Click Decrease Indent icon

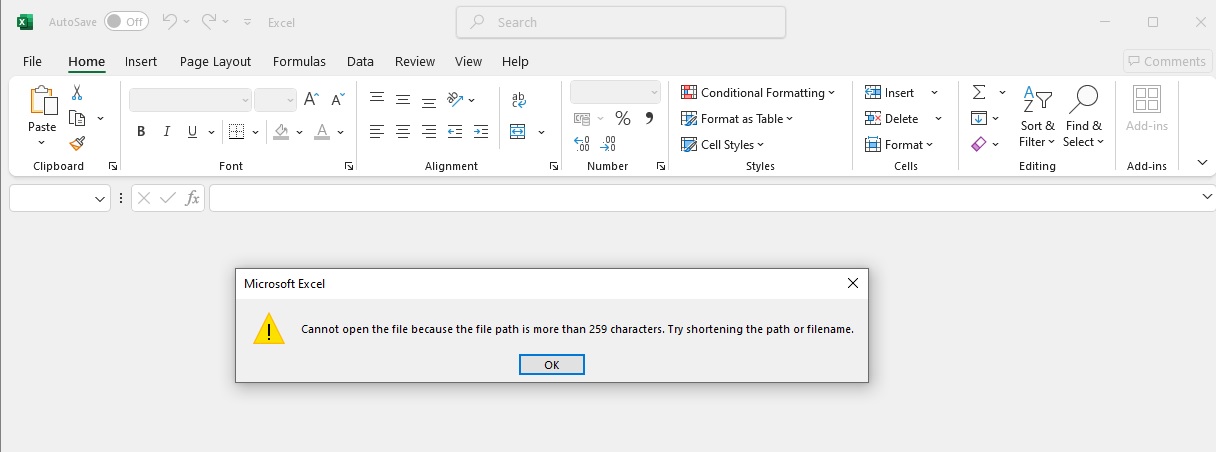(x=455, y=131)
